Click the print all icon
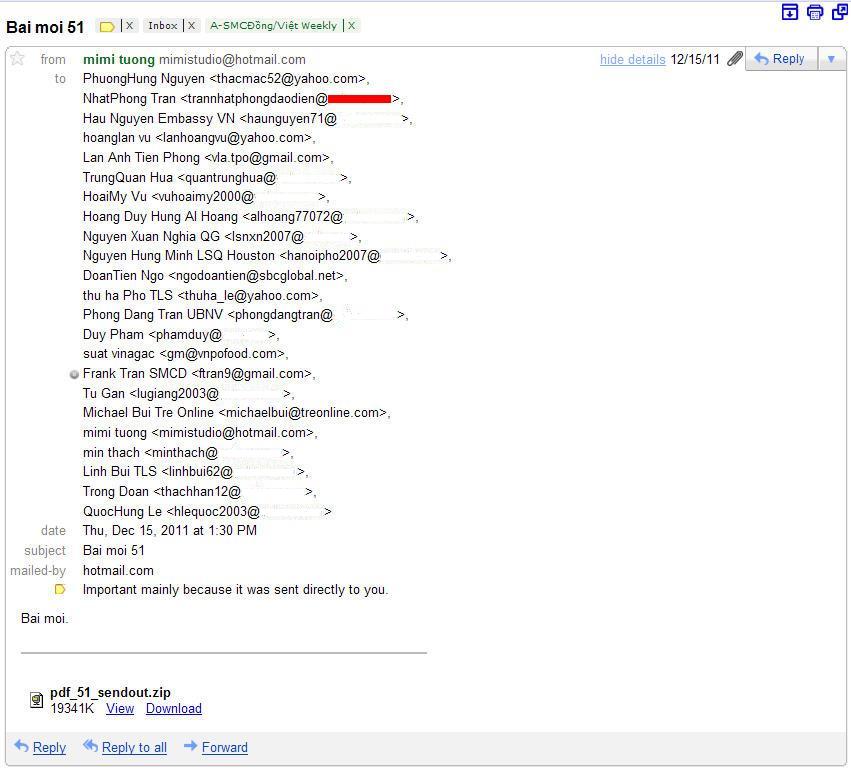 (815, 12)
